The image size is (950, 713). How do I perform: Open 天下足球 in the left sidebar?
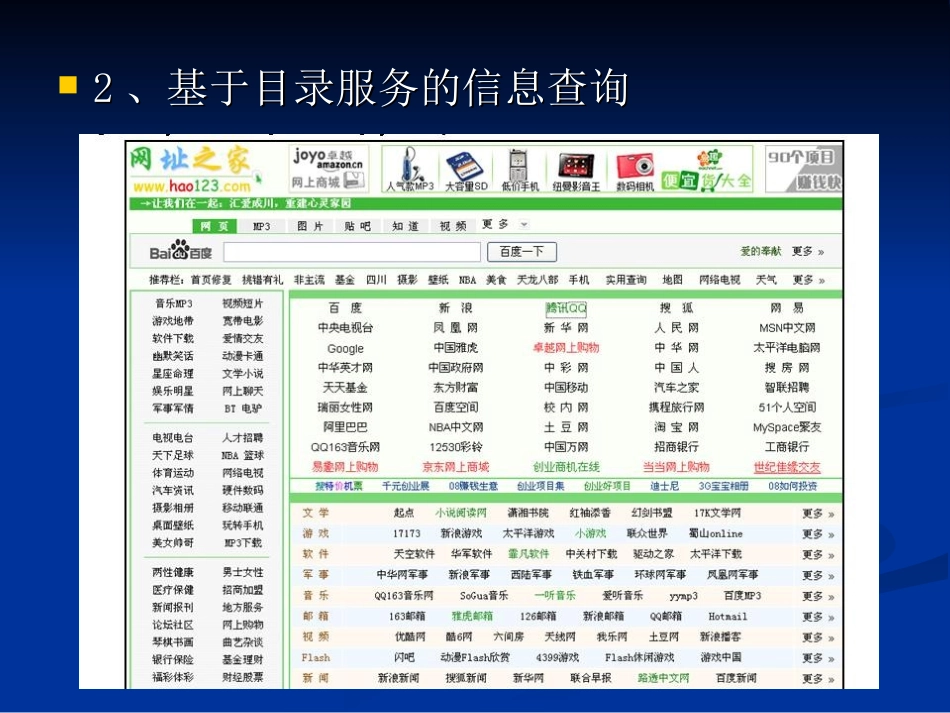[x=173, y=455]
